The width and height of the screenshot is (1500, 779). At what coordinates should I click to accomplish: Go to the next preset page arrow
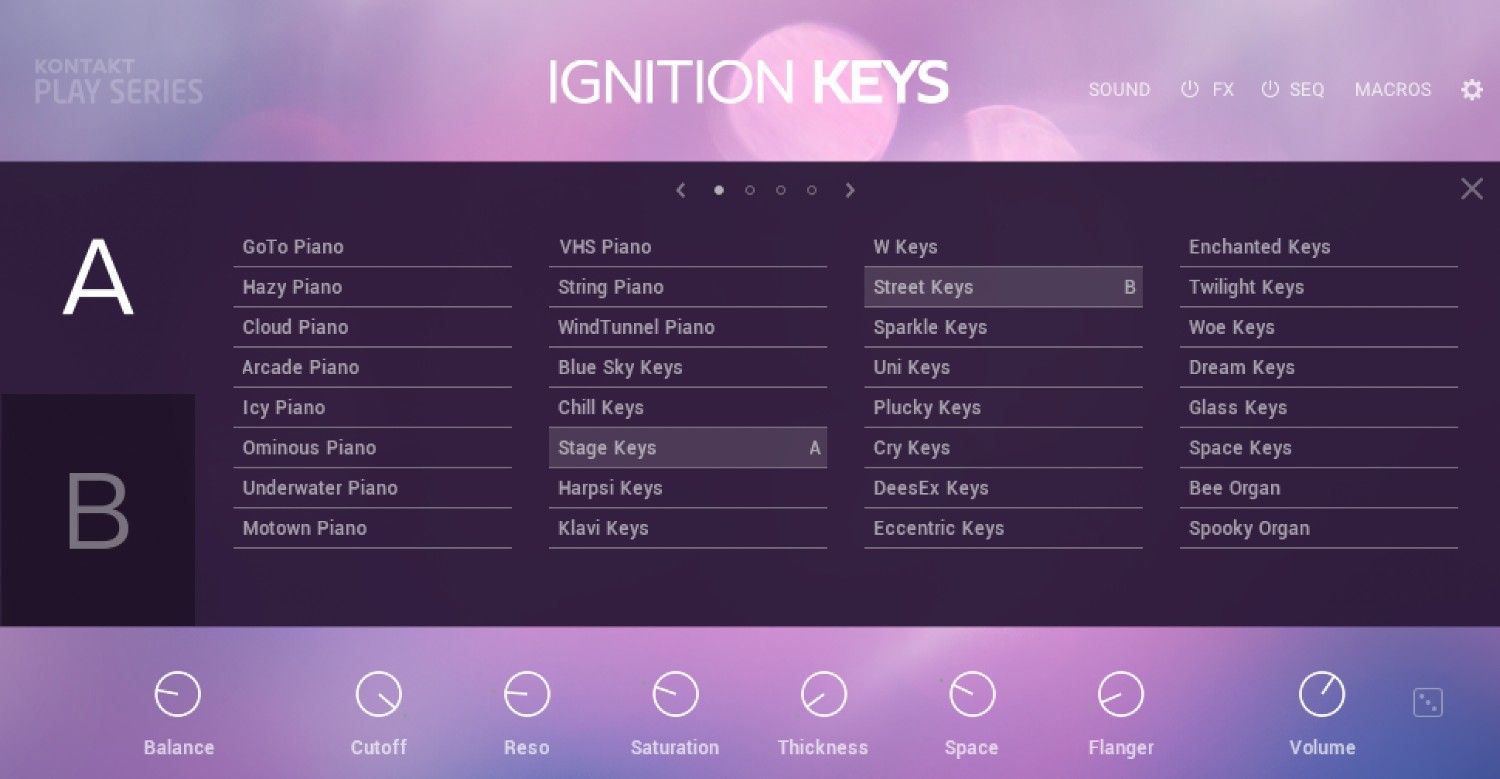click(850, 190)
